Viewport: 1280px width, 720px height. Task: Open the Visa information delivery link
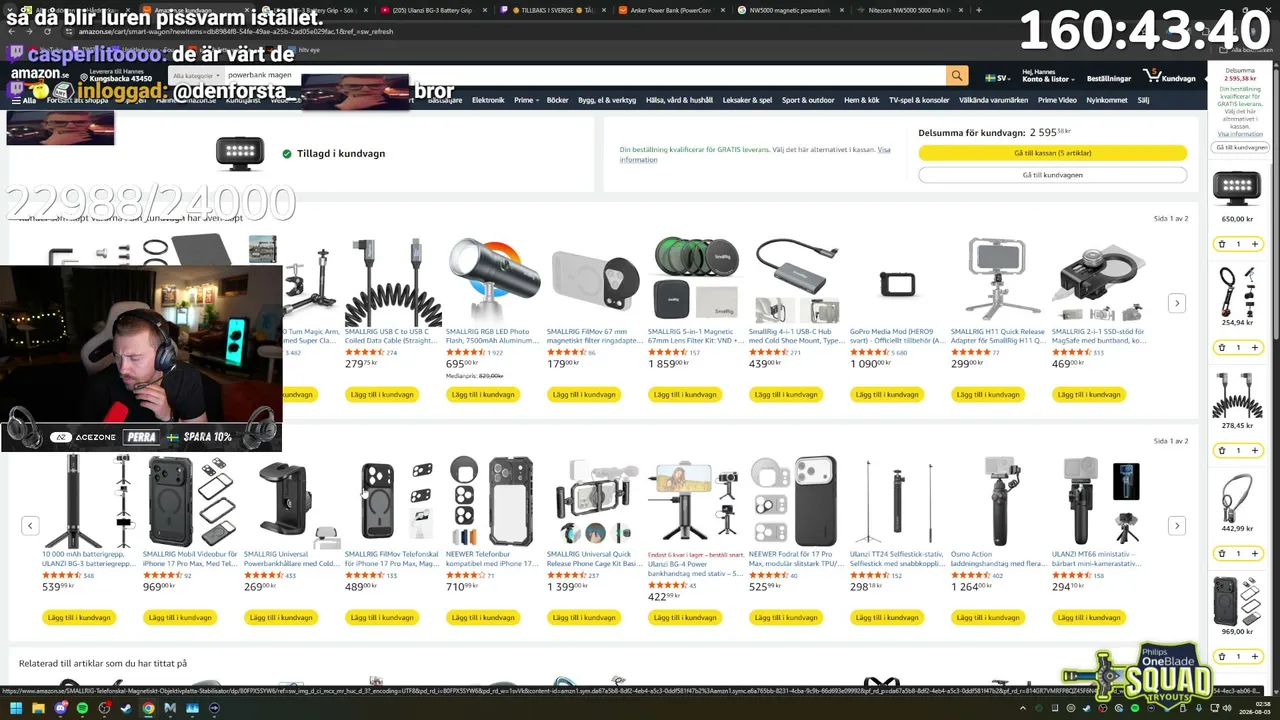coord(754,155)
